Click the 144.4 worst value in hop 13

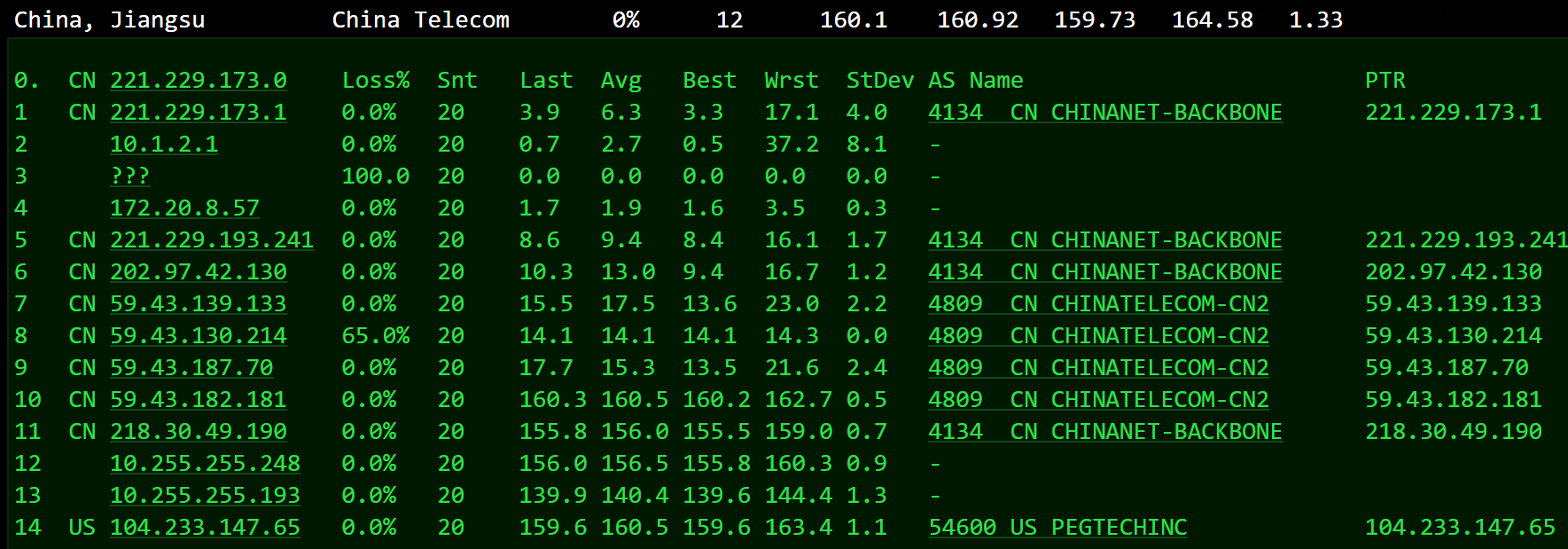click(x=799, y=496)
